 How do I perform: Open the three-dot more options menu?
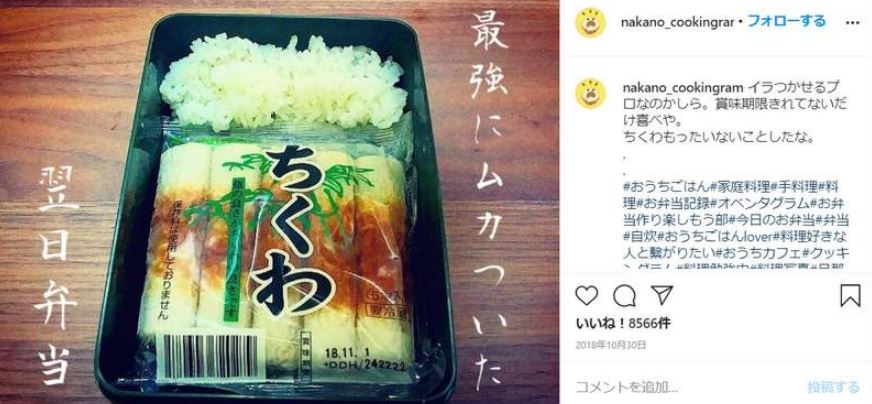tap(852, 23)
